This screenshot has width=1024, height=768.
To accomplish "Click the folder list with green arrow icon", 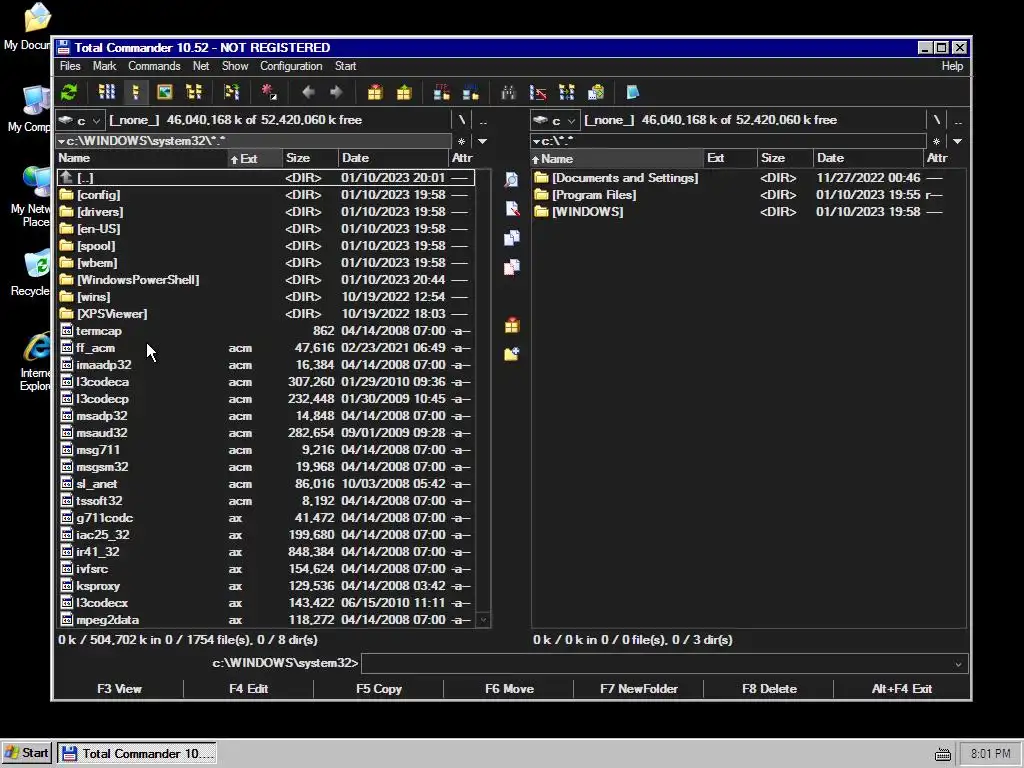I will click(x=231, y=92).
